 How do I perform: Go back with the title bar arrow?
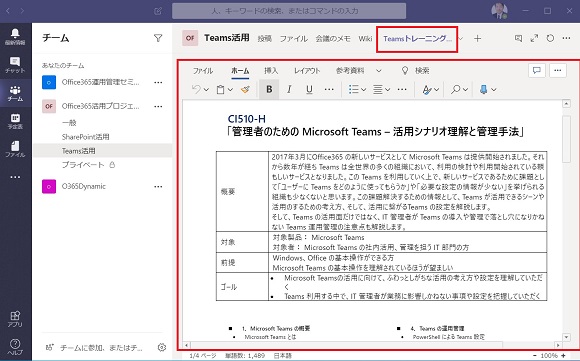coord(7,11)
